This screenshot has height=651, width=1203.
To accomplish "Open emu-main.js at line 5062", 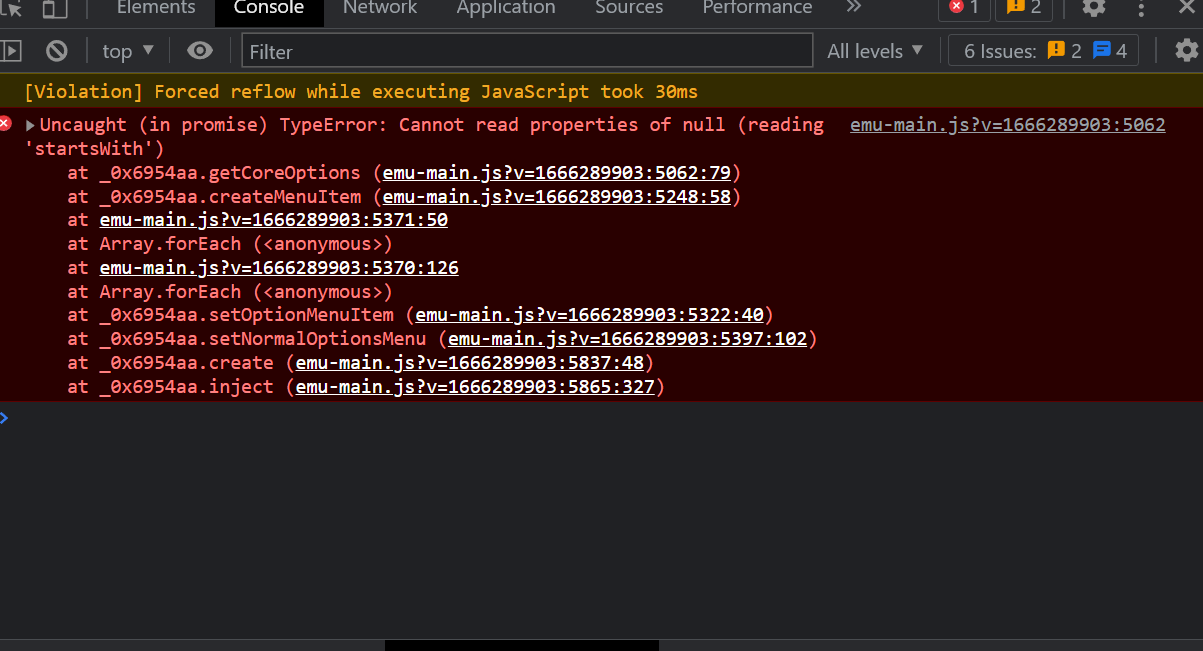I will click(x=1006, y=124).
